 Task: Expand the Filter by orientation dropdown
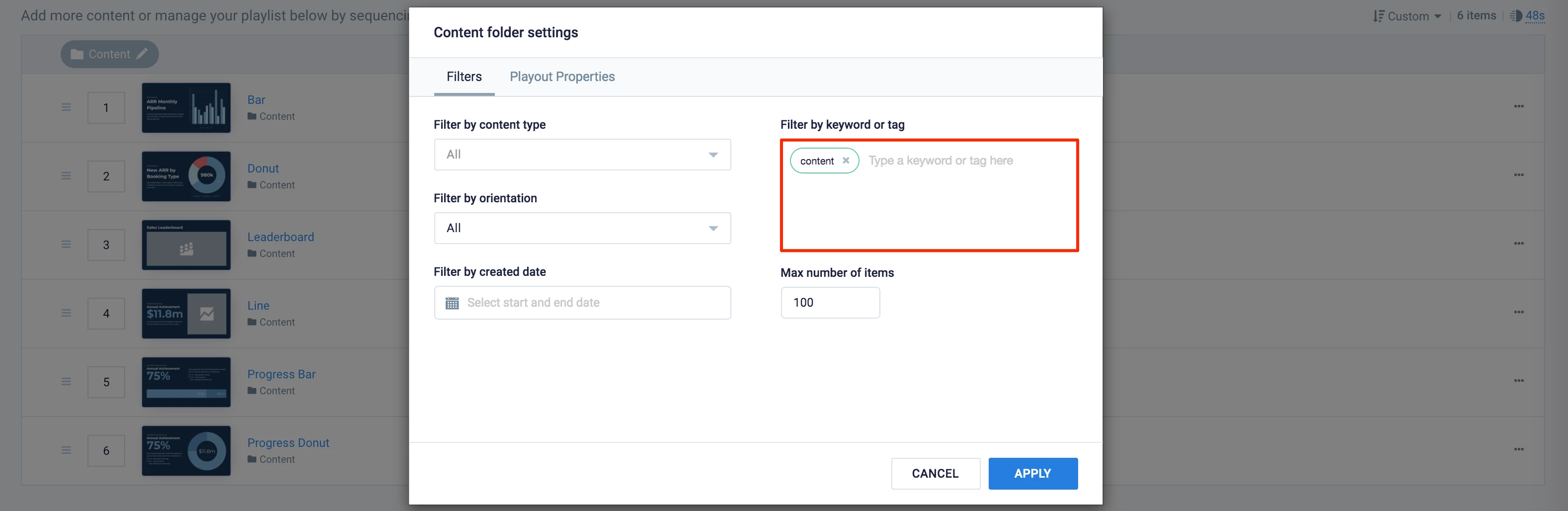[582, 228]
